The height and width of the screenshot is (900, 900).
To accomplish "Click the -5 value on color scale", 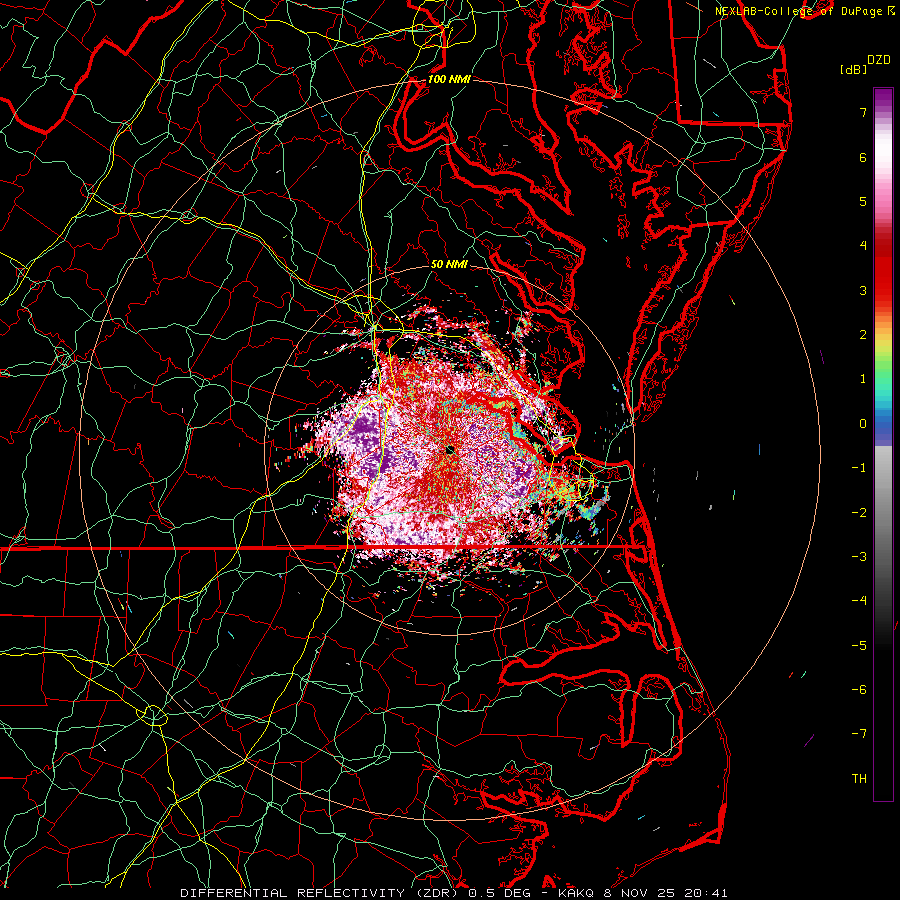I will 859,646.
